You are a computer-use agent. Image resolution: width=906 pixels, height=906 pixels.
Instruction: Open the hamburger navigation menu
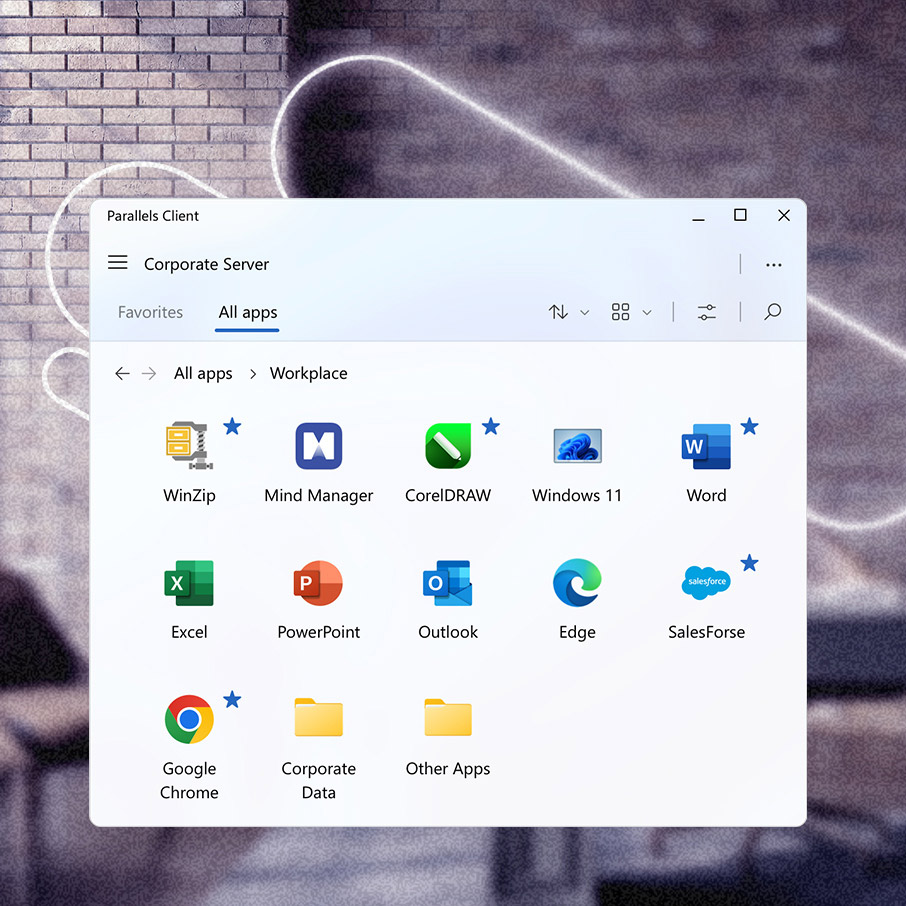point(118,263)
